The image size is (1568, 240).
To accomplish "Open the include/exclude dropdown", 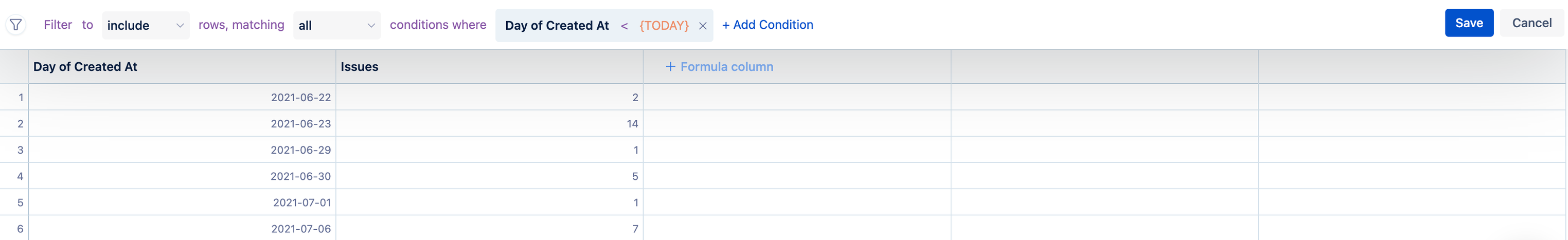I will tap(146, 26).
